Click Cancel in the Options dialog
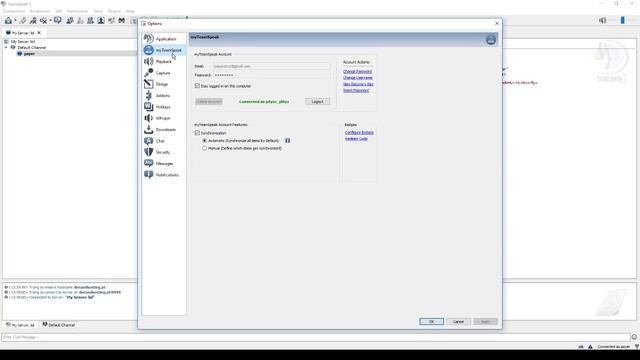The width and height of the screenshot is (640, 360). click(x=458, y=322)
